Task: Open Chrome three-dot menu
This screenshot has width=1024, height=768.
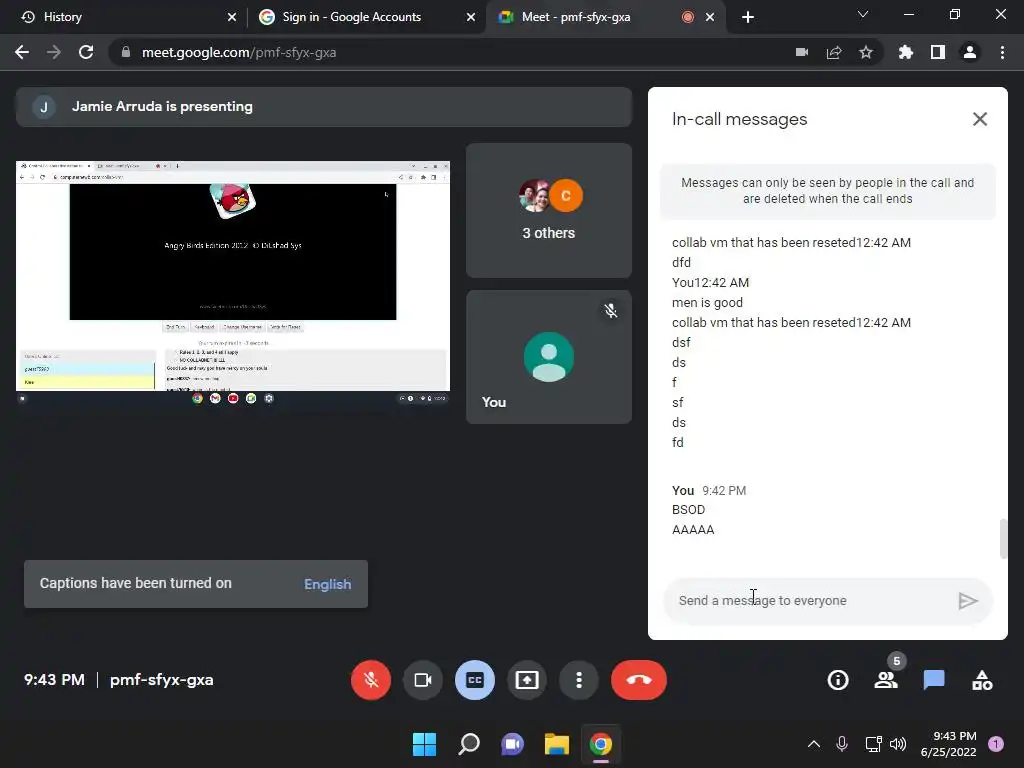Action: point(1002,52)
